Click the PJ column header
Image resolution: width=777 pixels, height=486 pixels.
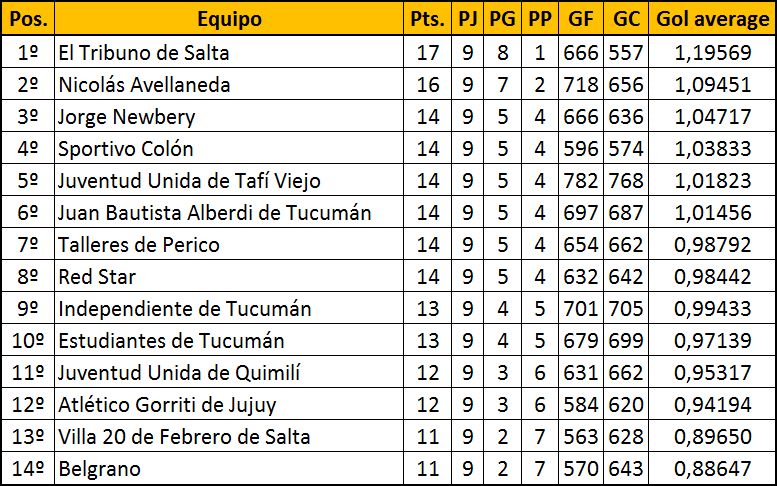[x=468, y=19]
